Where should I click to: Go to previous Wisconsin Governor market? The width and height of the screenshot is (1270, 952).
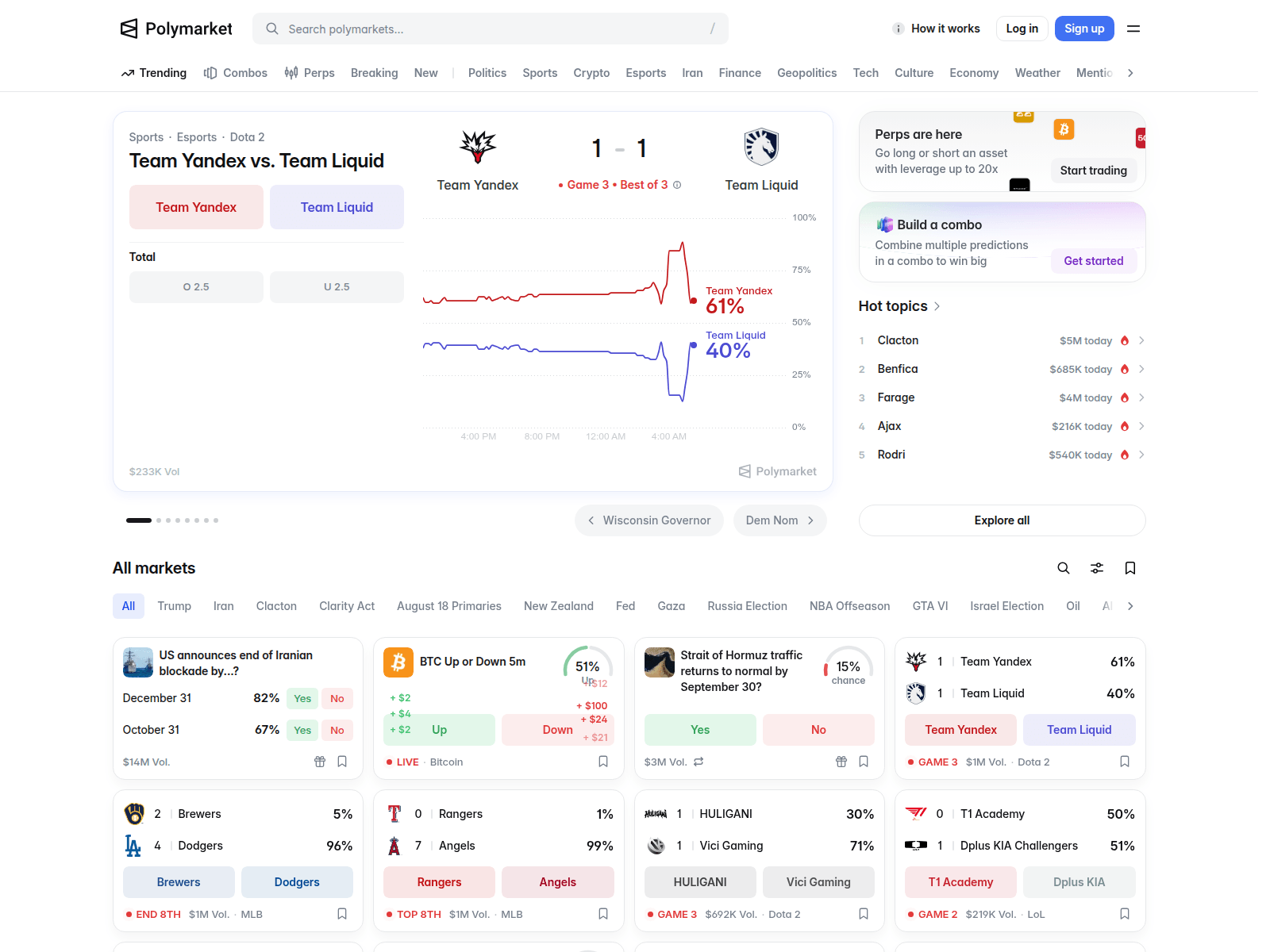pos(649,520)
